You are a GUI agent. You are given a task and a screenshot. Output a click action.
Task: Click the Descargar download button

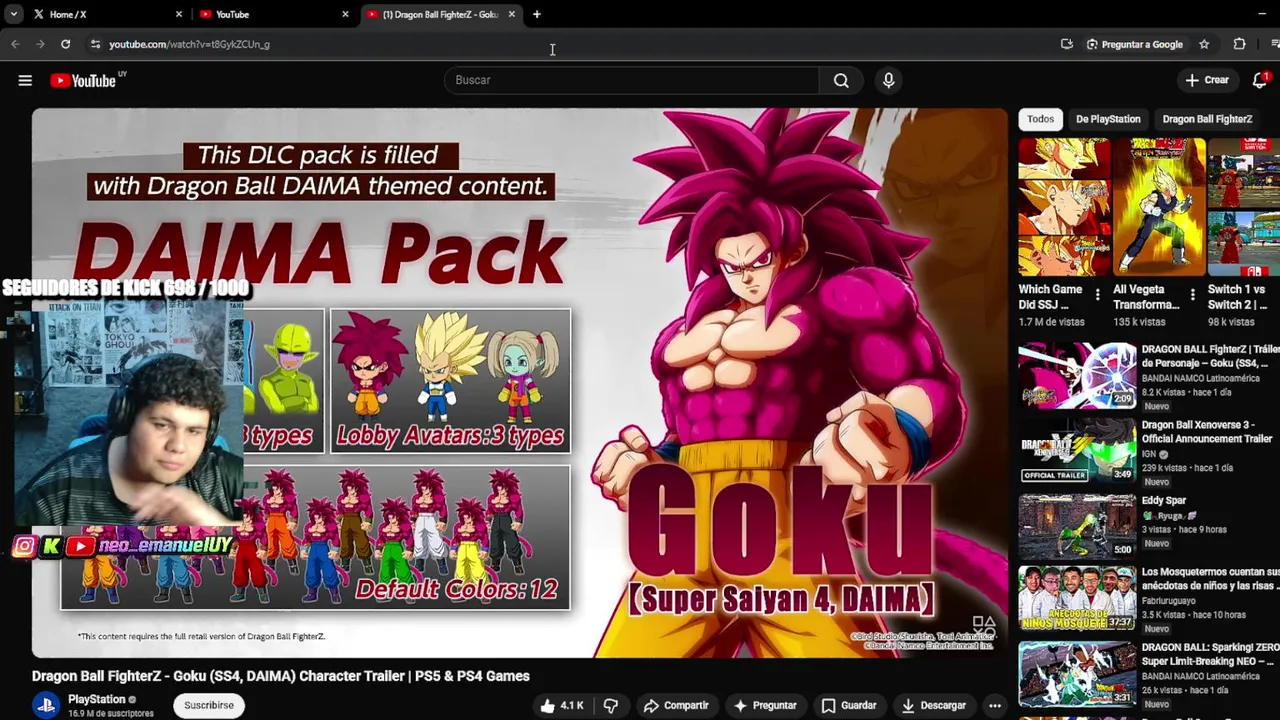pos(933,706)
